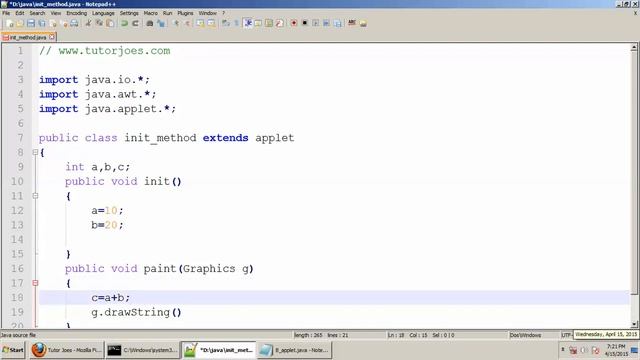Click the Paste toolbar icon
Image resolution: width=640 pixels, height=360 pixels.
pos(110,23)
